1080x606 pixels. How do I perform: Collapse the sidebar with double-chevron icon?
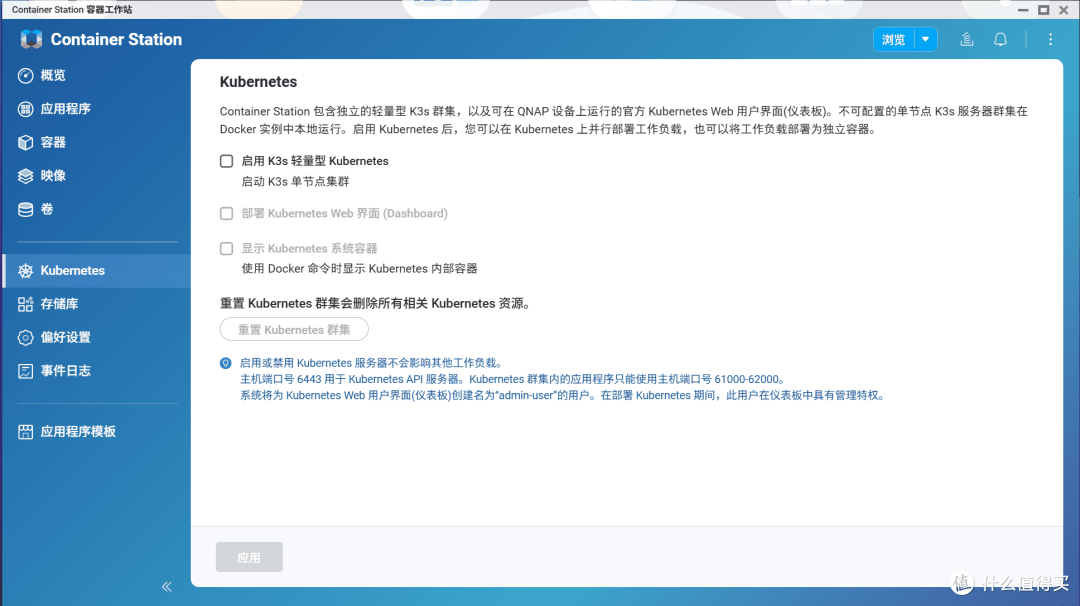coord(167,587)
